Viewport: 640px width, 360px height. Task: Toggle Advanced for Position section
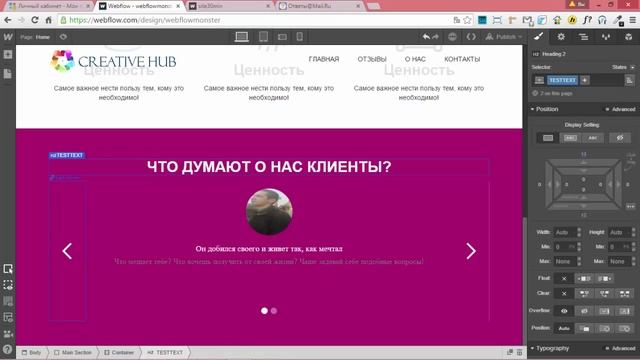click(620, 109)
